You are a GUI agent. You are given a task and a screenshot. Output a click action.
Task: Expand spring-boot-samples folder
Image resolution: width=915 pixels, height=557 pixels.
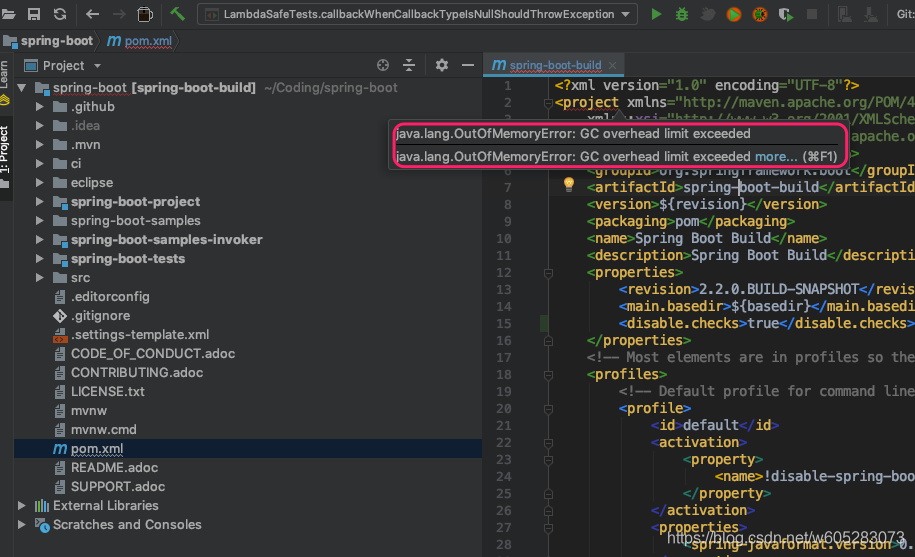40,220
